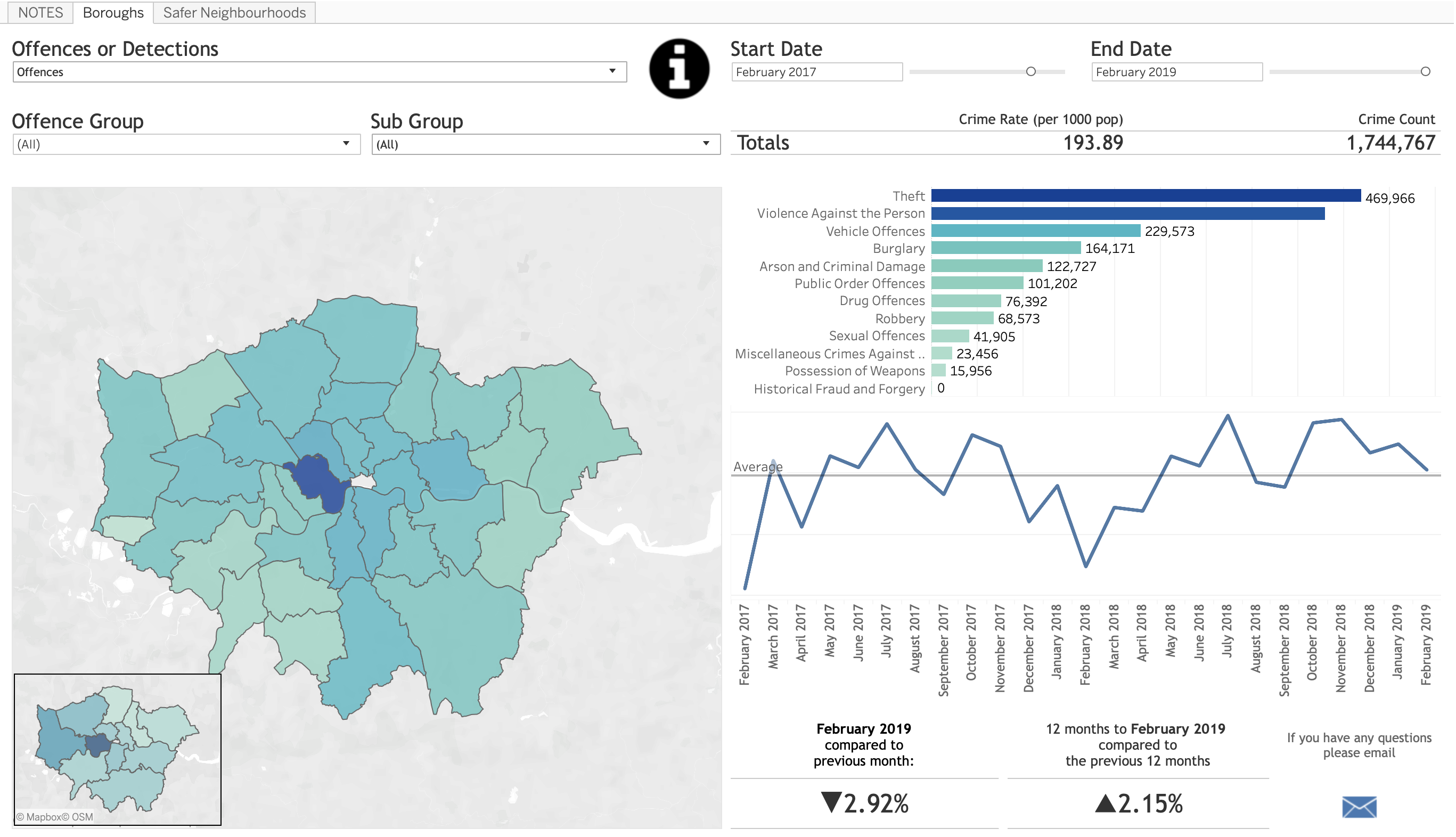Click the Burglary bar in chart

pyautogui.click(x=1006, y=248)
